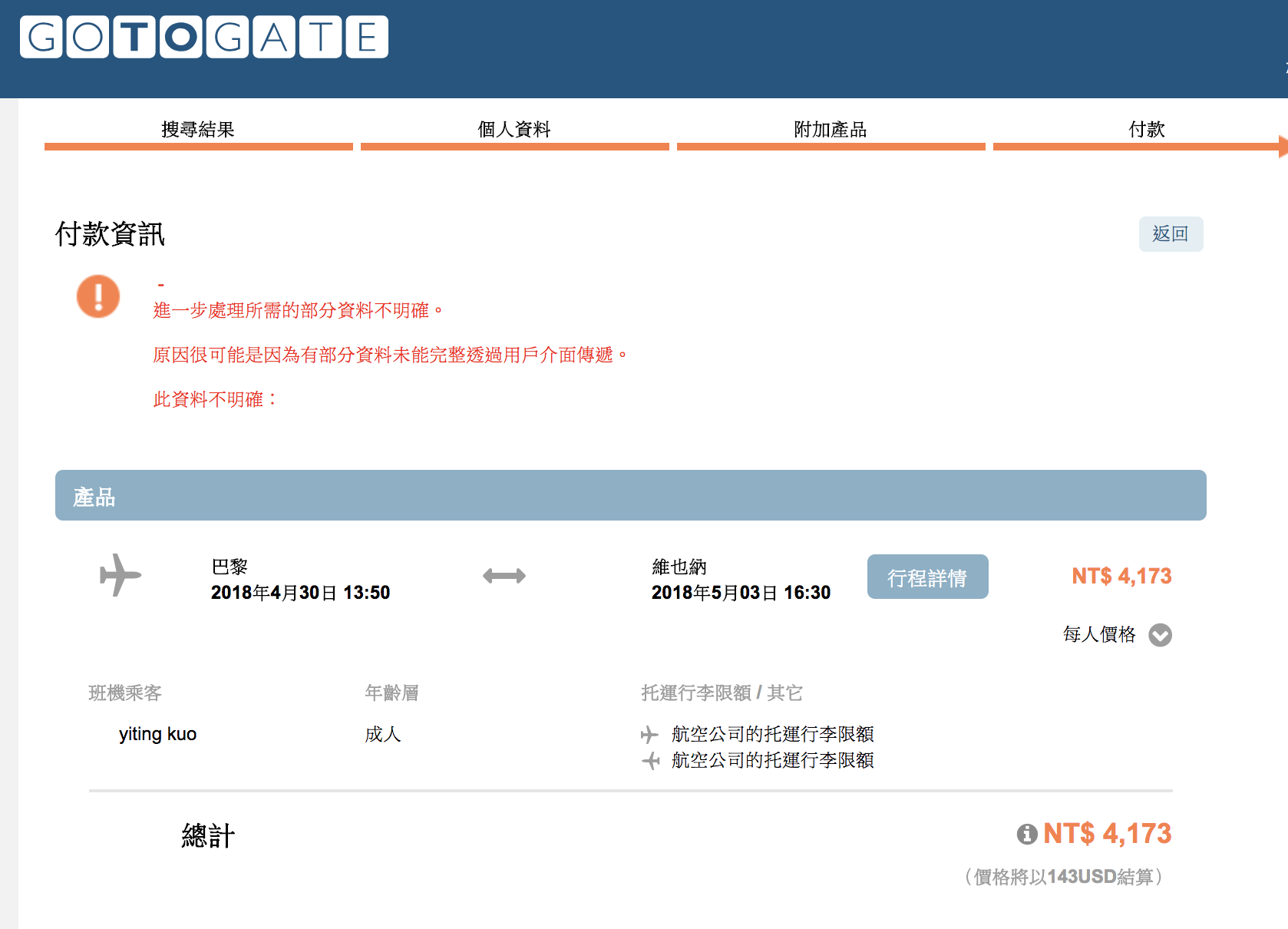Click departure date 2018年4月30日 13:50
The image size is (1288, 929).
coord(300,593)
